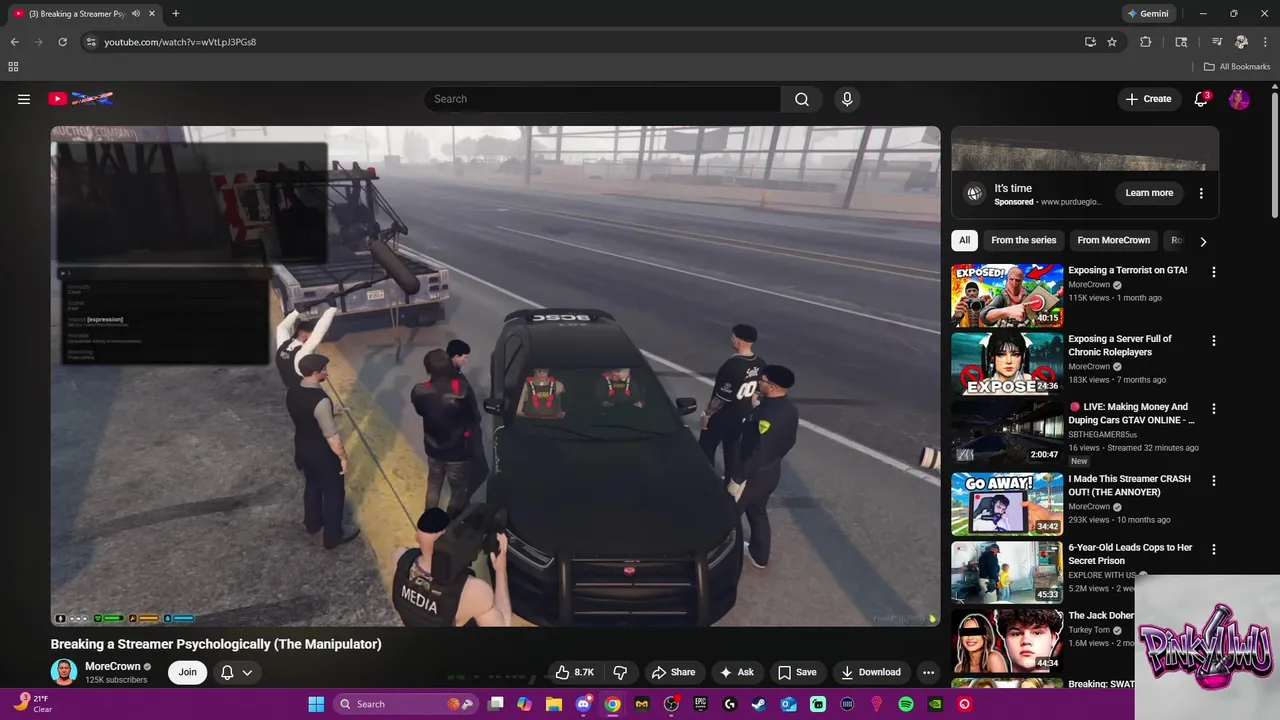Screen dimensions: 1280x720
Task: Mute the tab via the speaker icon
Action: click(x=136, y=14)
